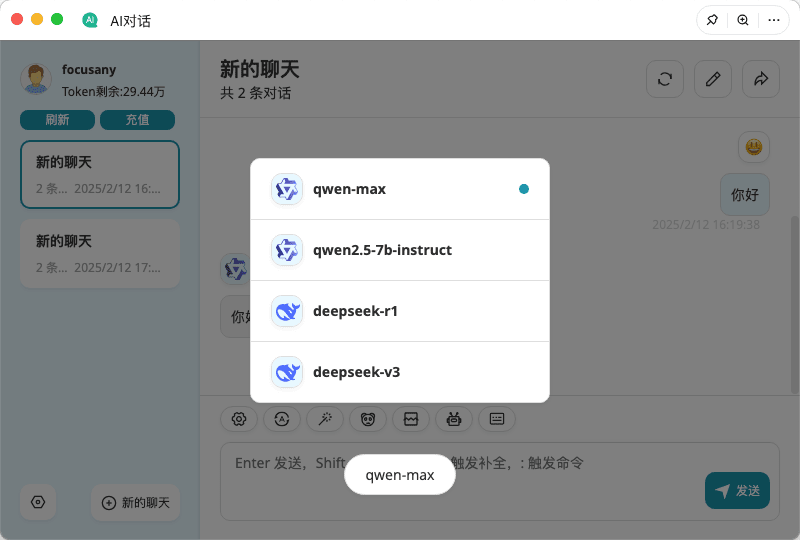Pick the deepseek-r1 model
This screenshot has width=800, height=540.
[399, 311]
